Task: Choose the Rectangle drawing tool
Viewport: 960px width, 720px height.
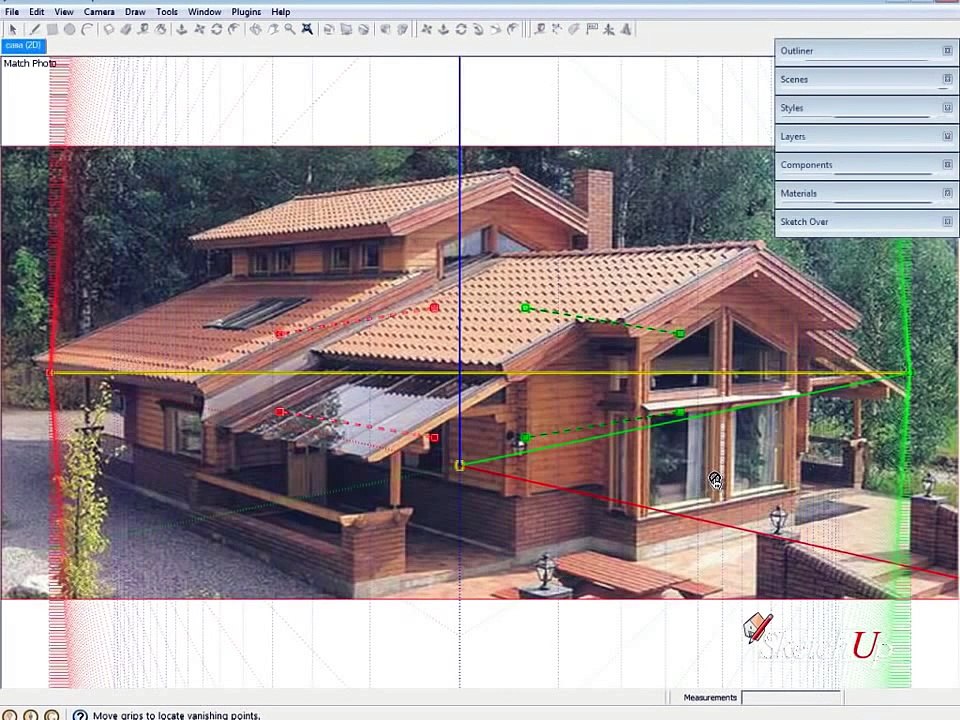Action: coord(52,29)
